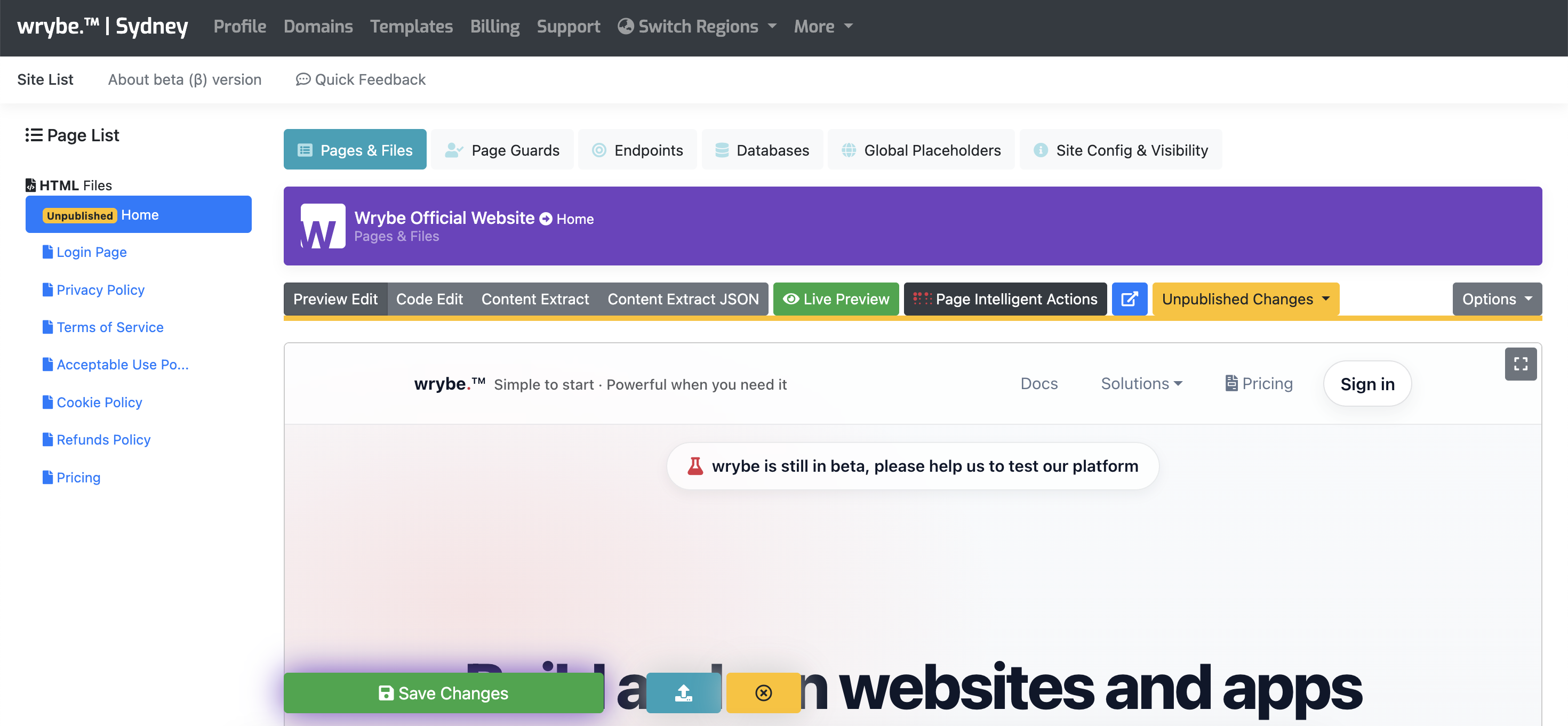Click the Sign in button in the preview

[1367, 383]
